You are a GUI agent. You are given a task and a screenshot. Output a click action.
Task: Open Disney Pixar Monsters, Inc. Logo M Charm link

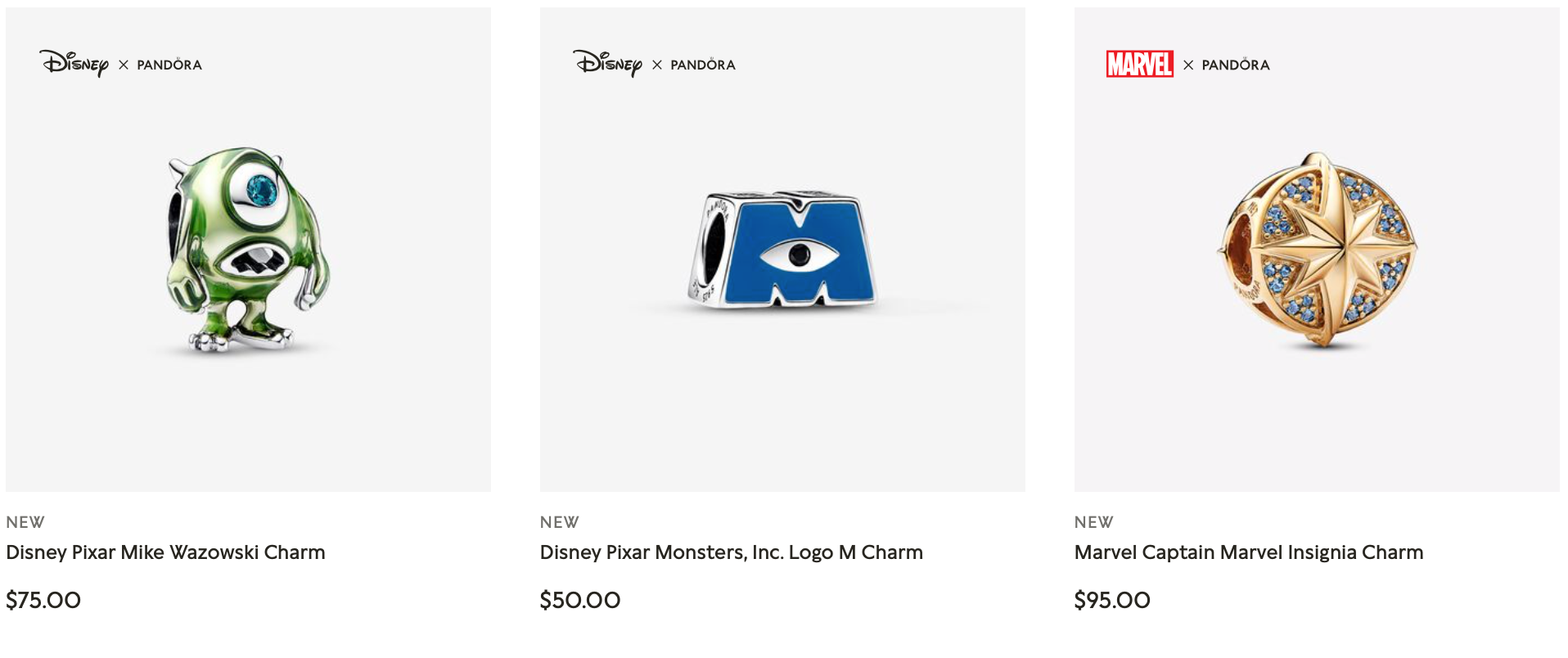(732, 552)
